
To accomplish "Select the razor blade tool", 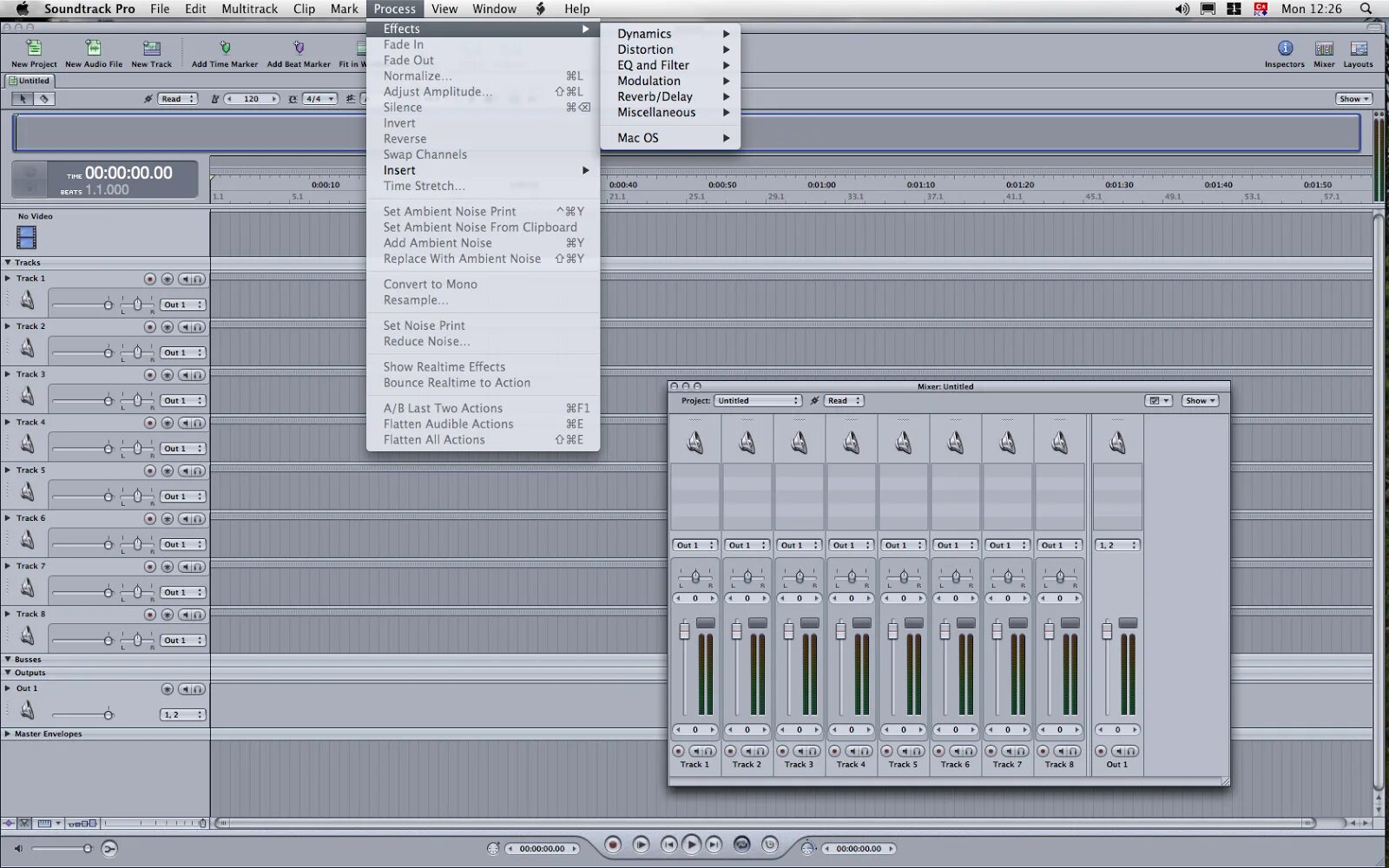I will [44, 99].
